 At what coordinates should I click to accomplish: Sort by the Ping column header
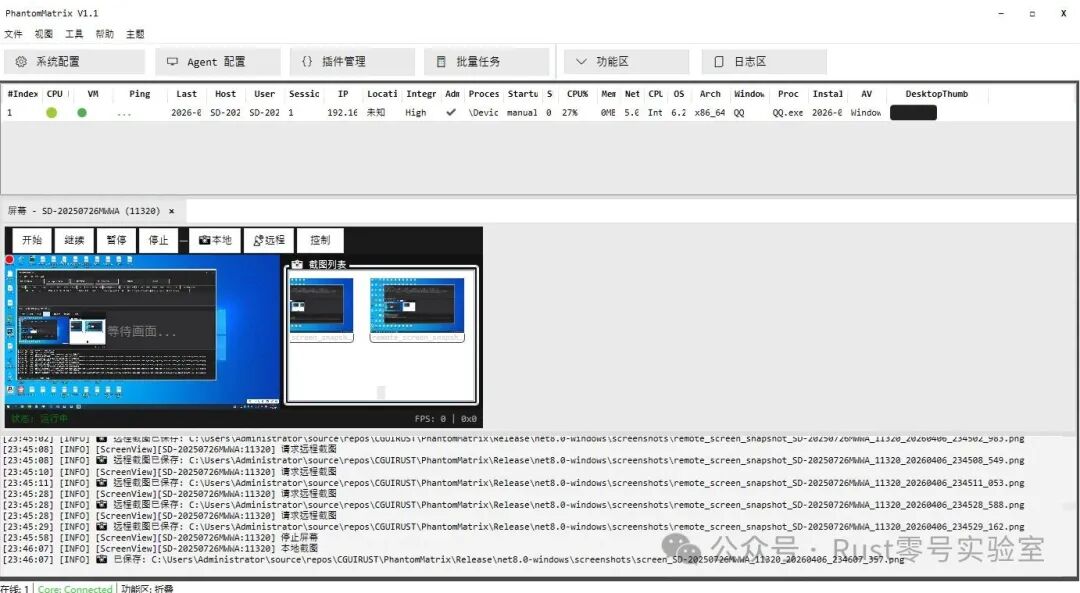point(140,94)
